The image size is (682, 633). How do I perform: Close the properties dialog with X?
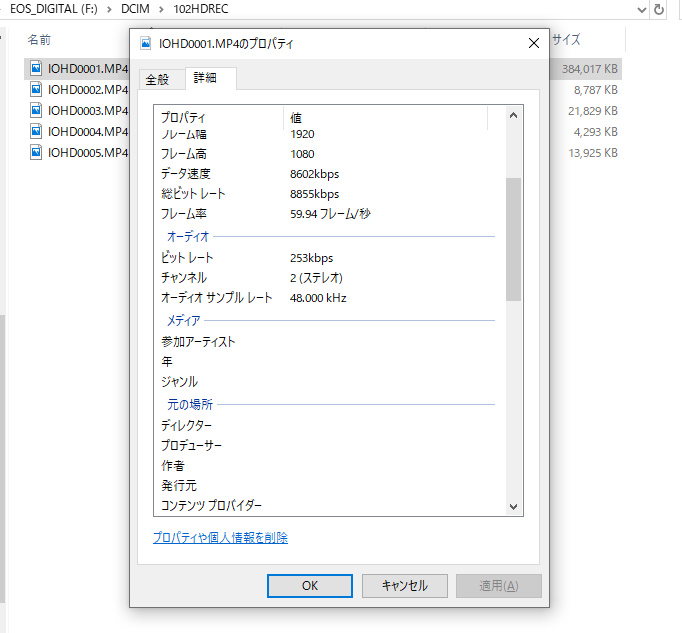tap(533, 44)
